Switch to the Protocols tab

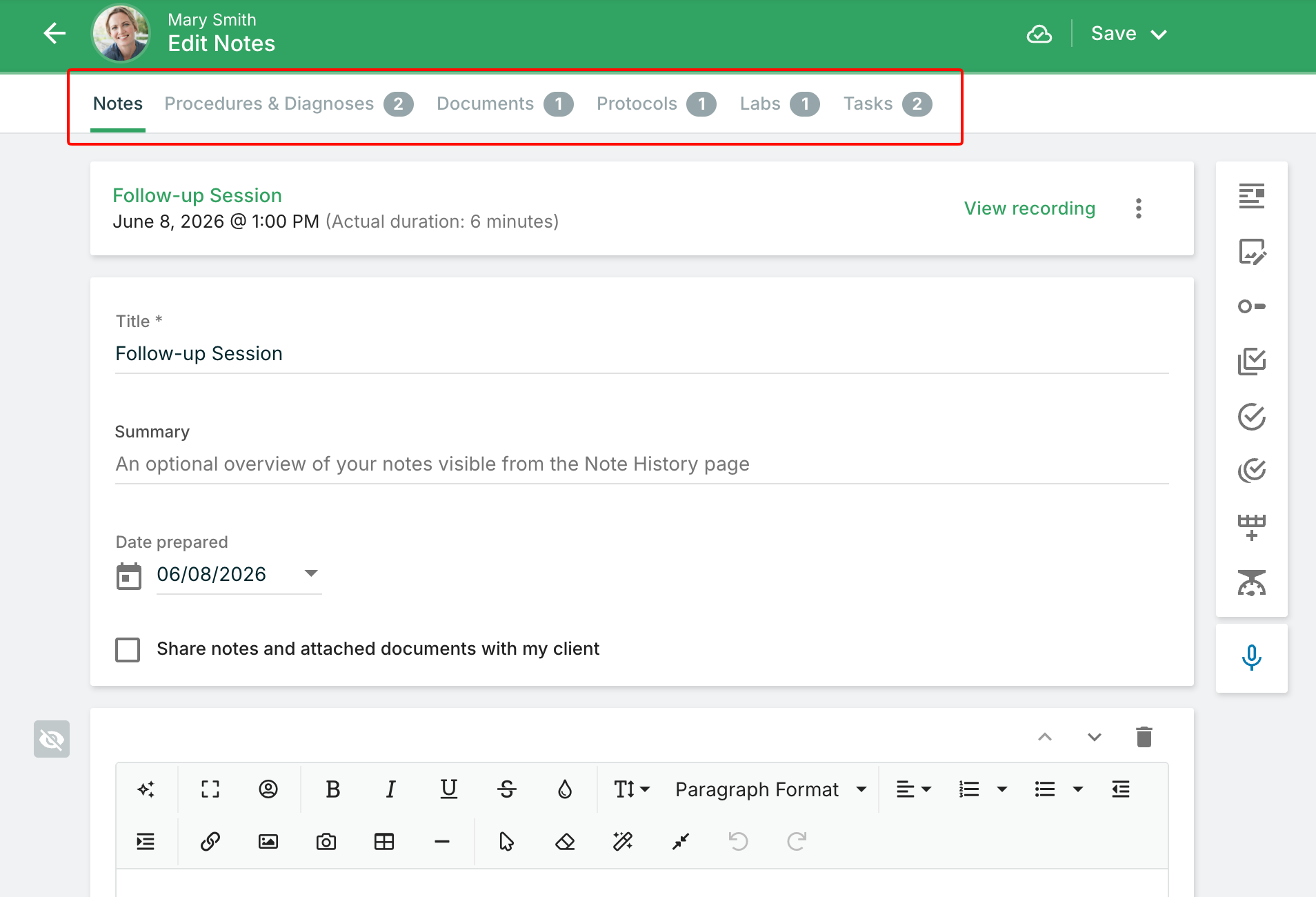coord(656,103)
